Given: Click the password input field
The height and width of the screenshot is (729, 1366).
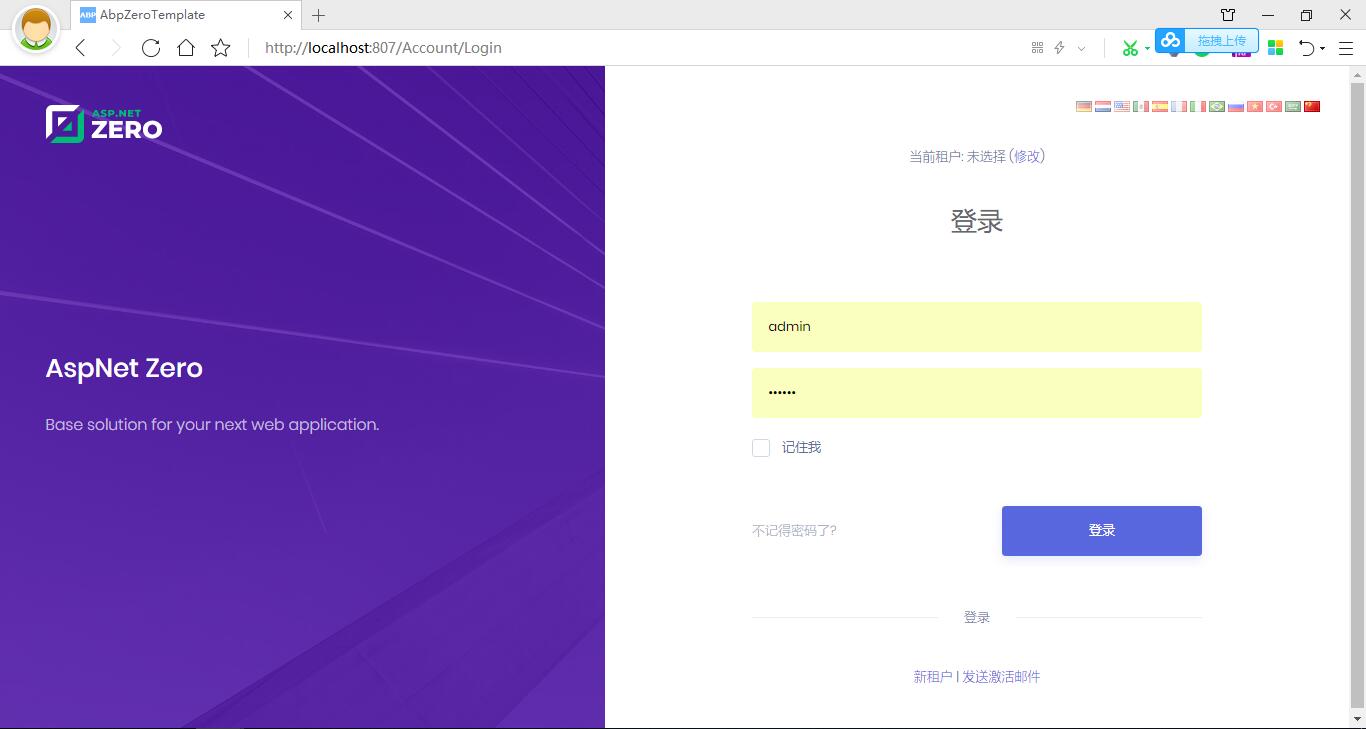Looking at the screenshot, I should (977, 393).
